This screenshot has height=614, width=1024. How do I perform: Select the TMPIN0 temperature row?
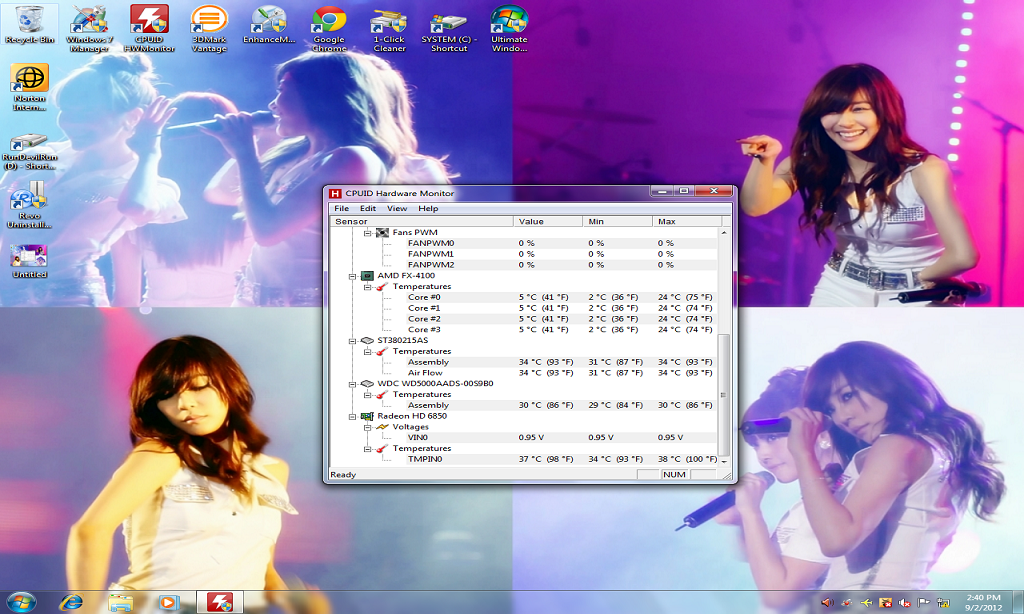click(x=562, y=459)
